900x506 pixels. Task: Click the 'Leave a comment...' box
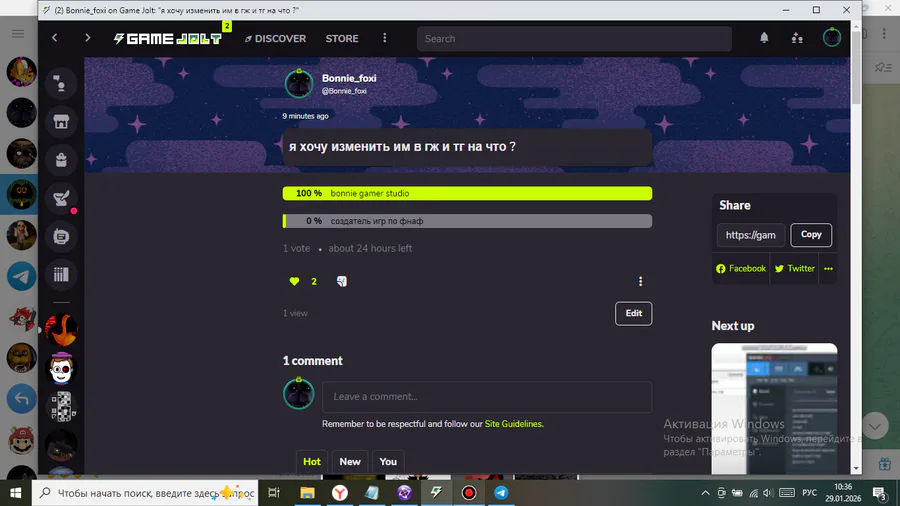pyautogui.click(x=487, y=397)
